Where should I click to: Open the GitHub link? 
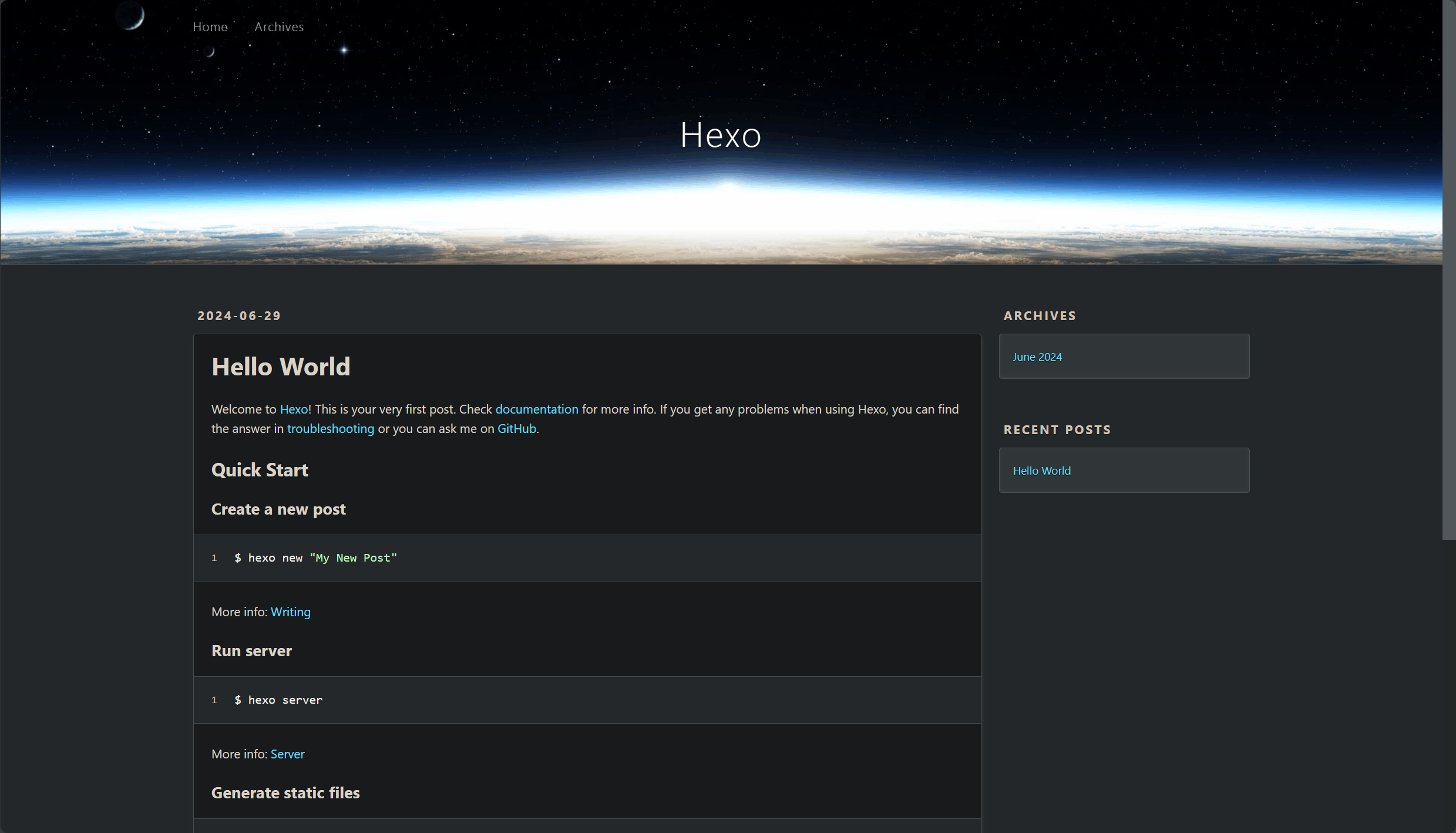pos(517,429)
